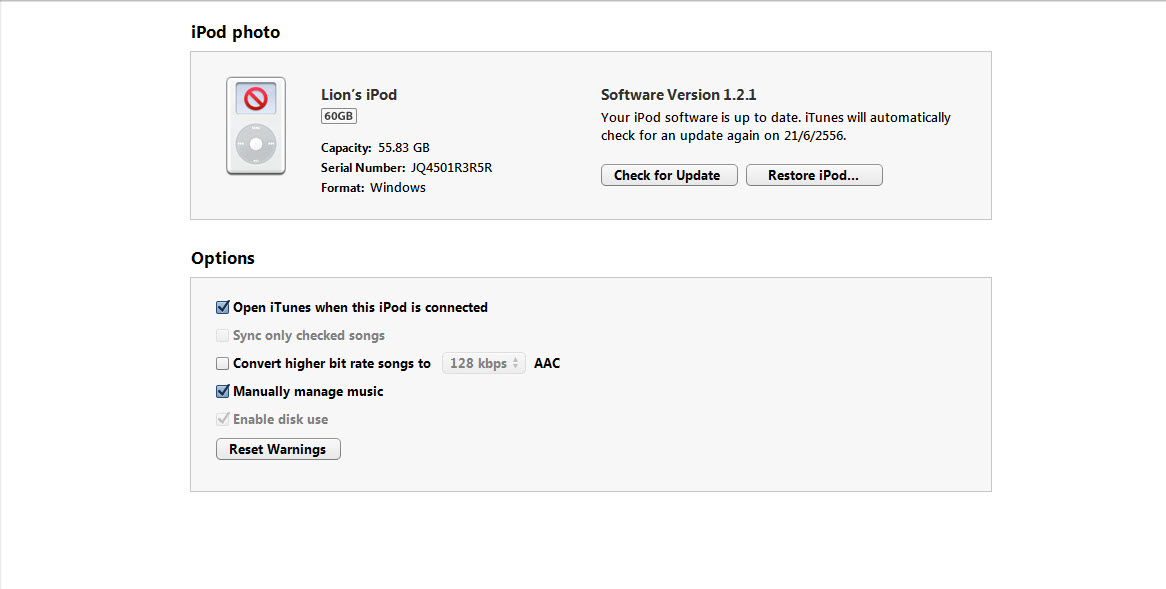Viewport: 1166px width, 589px height.
Task: Click the Reset Warnings button
Action: pyautogui.click(x=278, y=450)
